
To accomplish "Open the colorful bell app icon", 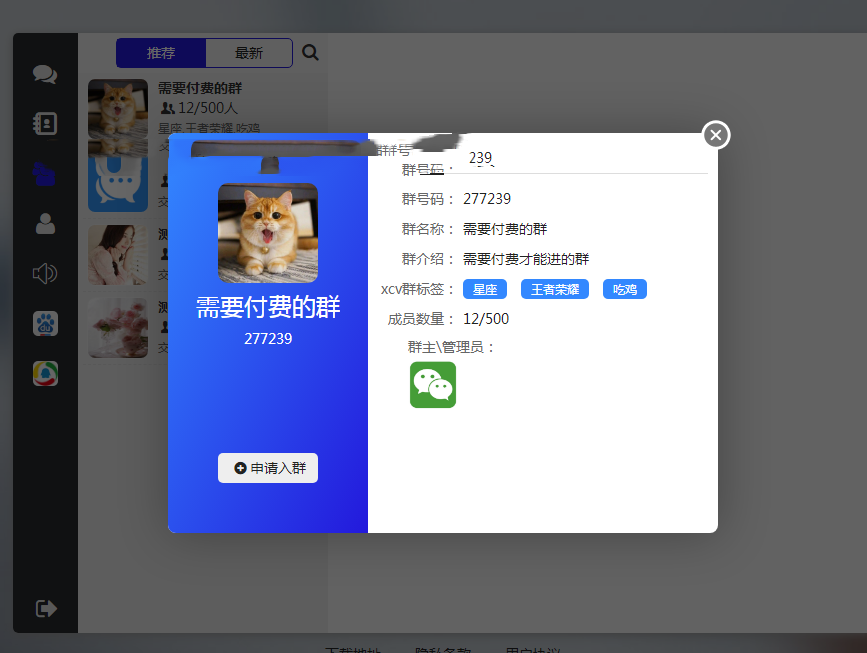I will click(x=45, y=373).
